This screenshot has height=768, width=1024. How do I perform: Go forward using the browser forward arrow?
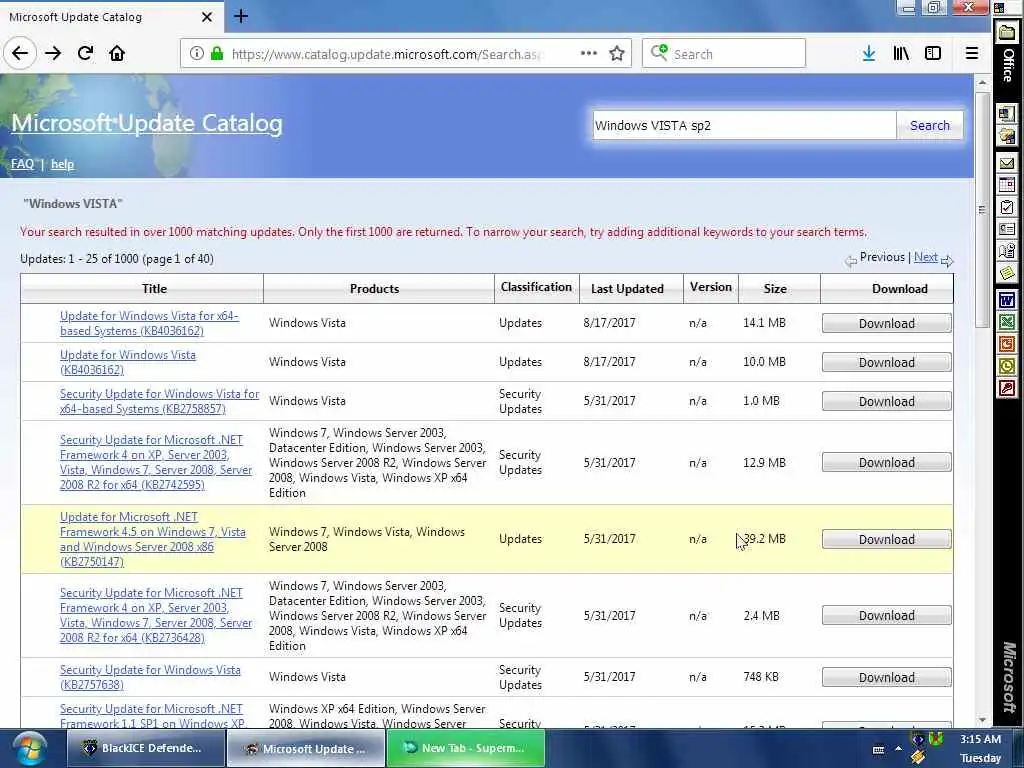pos(53,54)
